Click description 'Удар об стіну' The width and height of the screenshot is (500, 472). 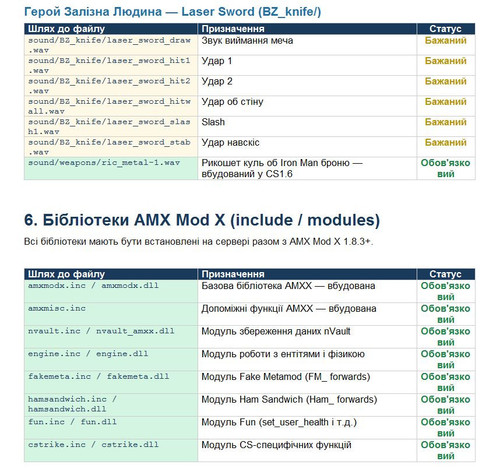pos(232,102)
